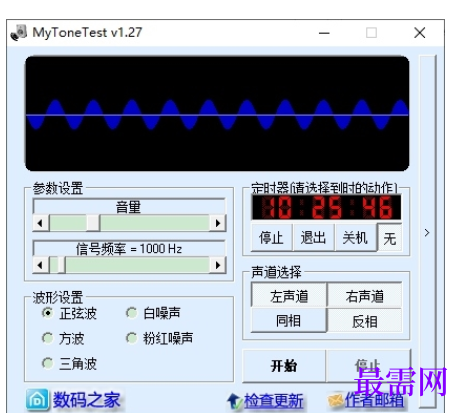Screen dimensions: 466x413
Task: Choose 同相 in-phase mode
Action: point(289,320)
